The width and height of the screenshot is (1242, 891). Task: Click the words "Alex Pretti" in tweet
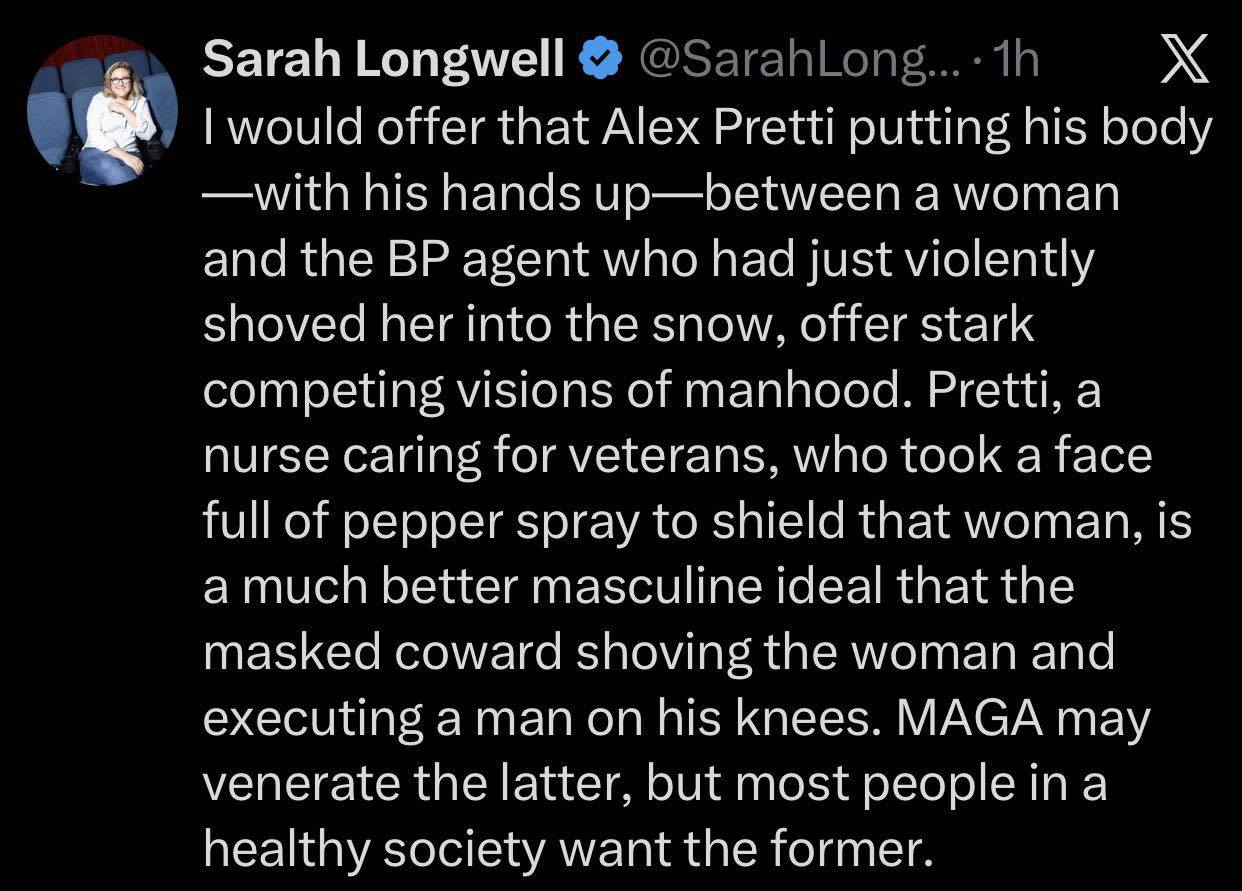[x=719, y=129]
